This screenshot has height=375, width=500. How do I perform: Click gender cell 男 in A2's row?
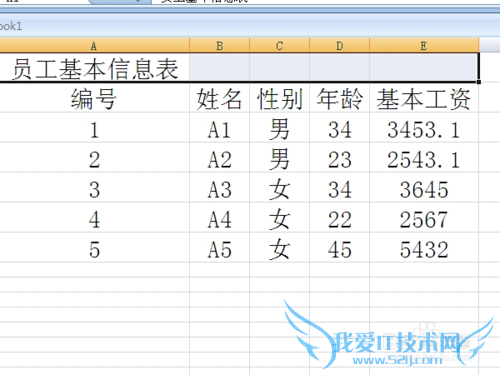click(279, 158)
